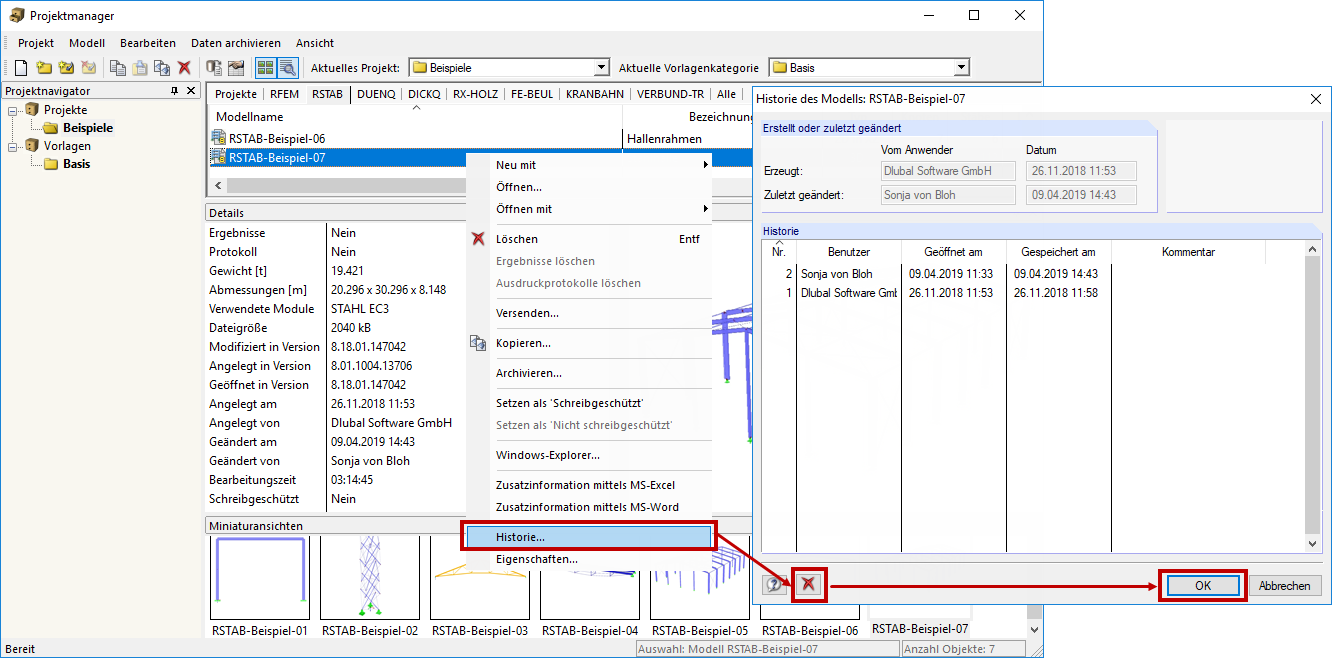Pin the Projektnavigator panel

tap(173, 89)
